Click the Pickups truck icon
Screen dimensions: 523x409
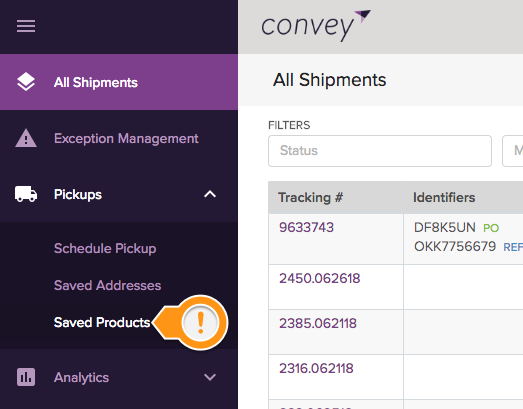pos(26,194)
